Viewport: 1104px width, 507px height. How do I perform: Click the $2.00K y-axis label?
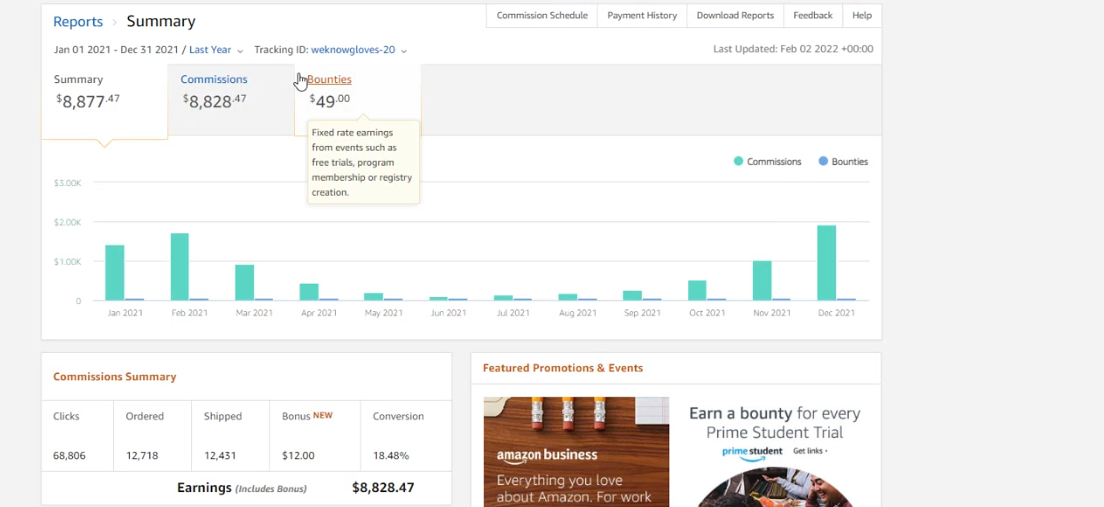pyautogui.click(x=68, y=222)
